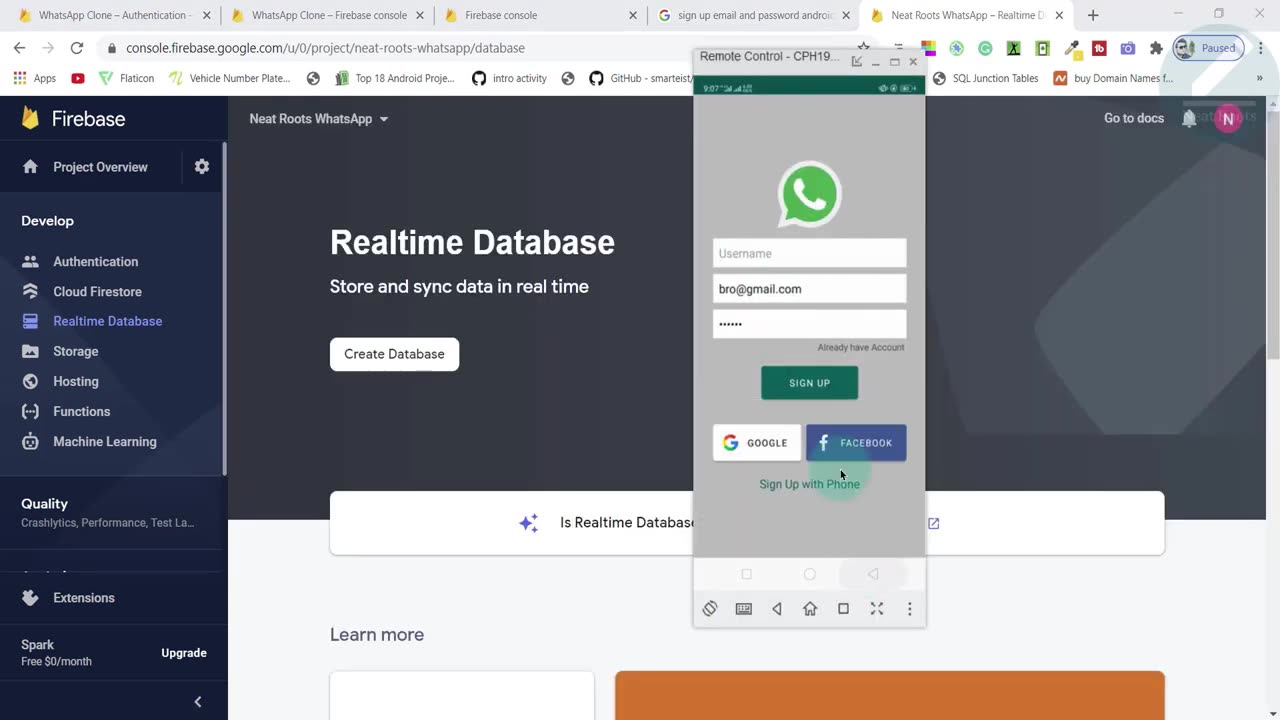Open the external link icon beside Is Realtime Database card
1280x720 pixels.
(x=934, y=523)
